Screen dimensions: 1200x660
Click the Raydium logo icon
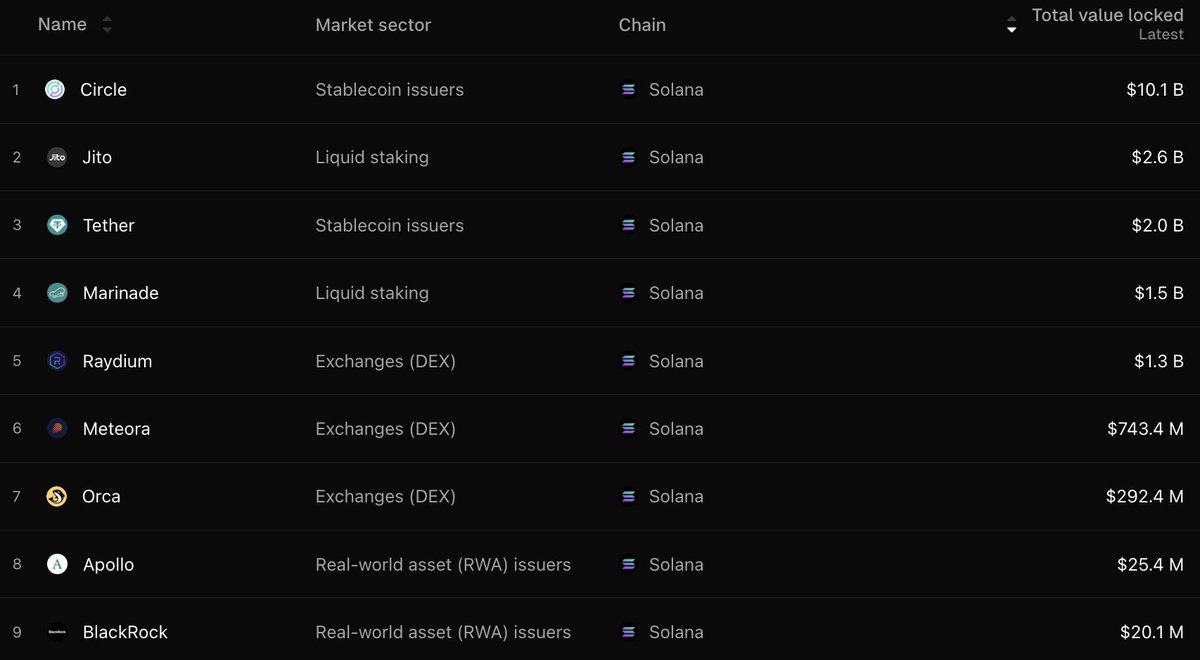click(x=56, y=361)
